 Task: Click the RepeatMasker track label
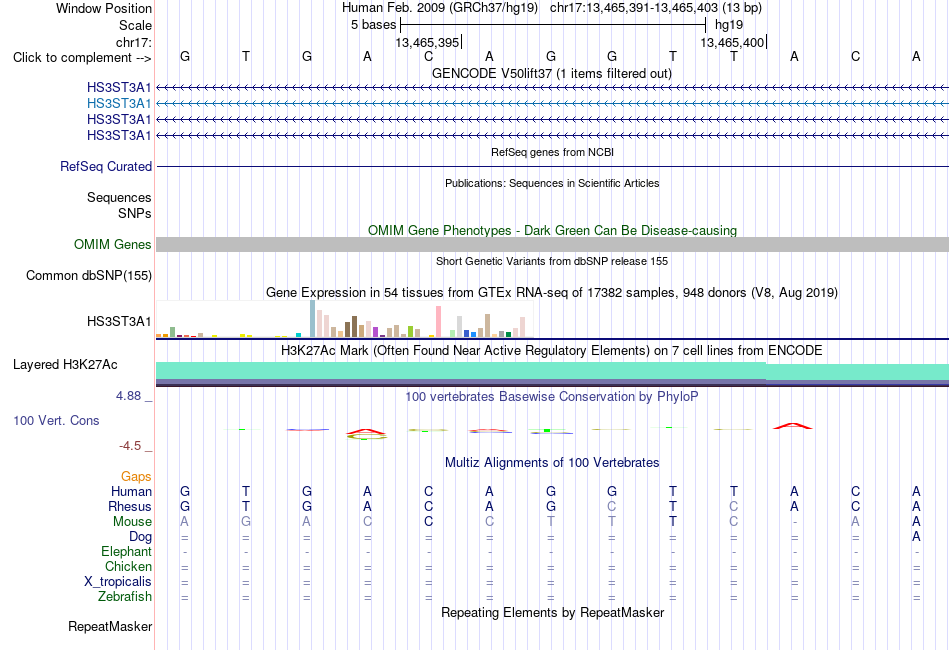click(x=110, y=626)
